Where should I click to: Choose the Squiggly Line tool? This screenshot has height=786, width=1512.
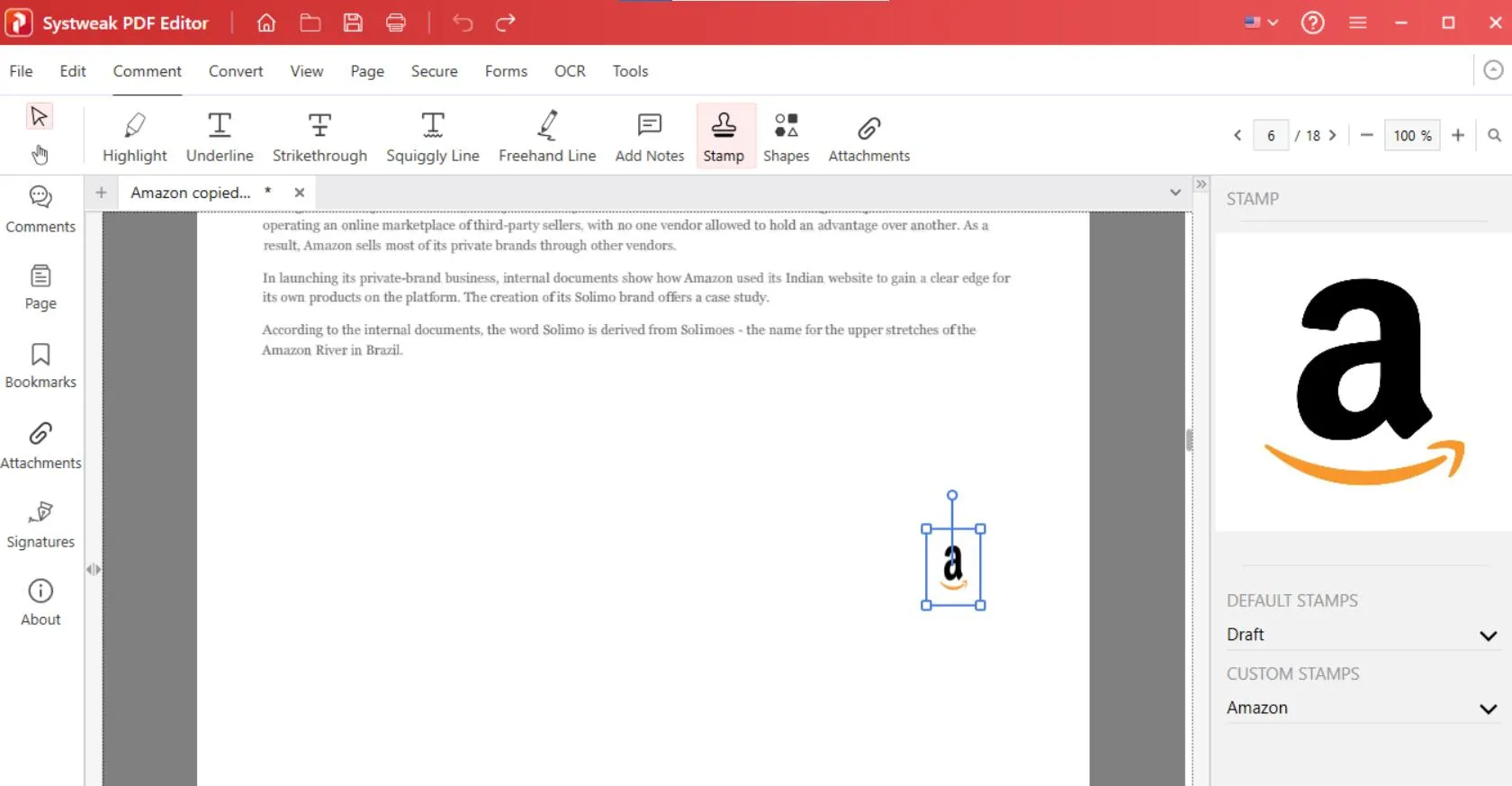[x=432, y=137]
